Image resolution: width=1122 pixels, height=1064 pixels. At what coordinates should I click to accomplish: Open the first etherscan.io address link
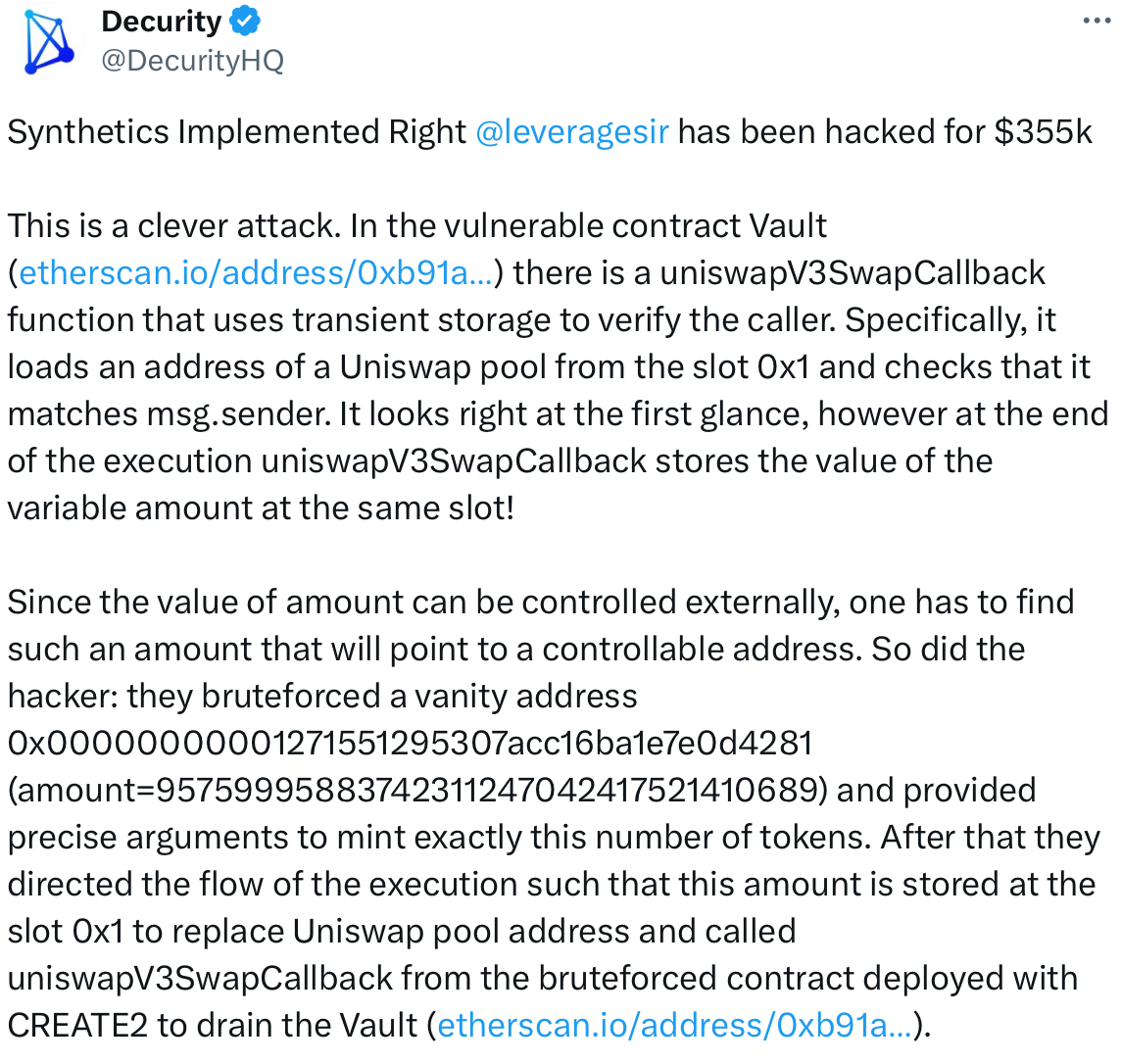click(x=256, y=272)
